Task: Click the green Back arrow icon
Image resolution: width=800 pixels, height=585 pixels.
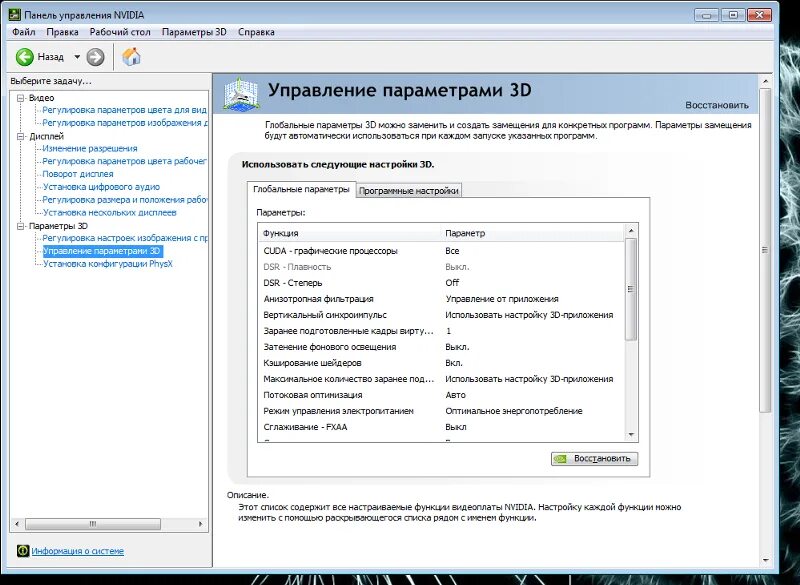Action: (24, 57)
